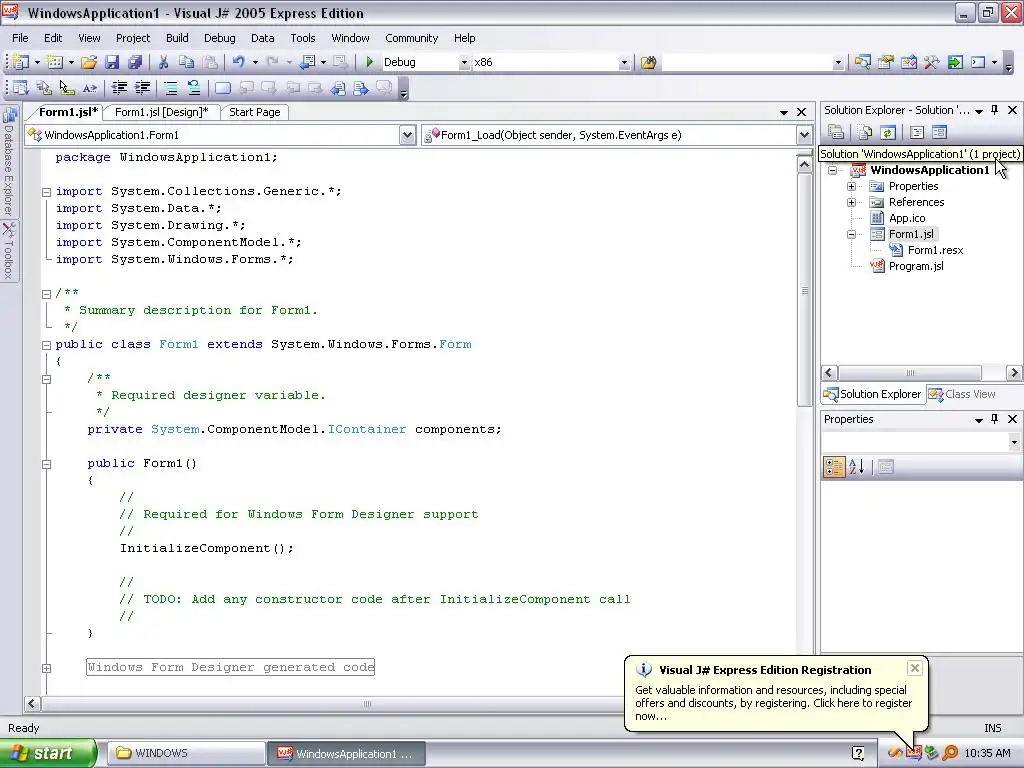The height and width of the screenshot is (768, 1024).
Task: Toggle auto-hide pin on Solution Explorer
Action: [x=995, y=110]
